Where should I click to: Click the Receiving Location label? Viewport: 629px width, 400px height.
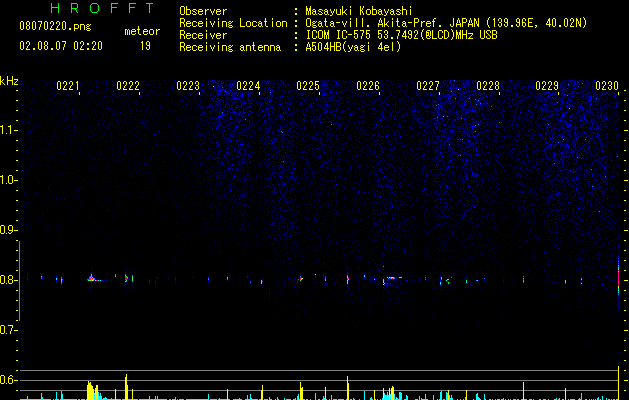pos(233,23)
